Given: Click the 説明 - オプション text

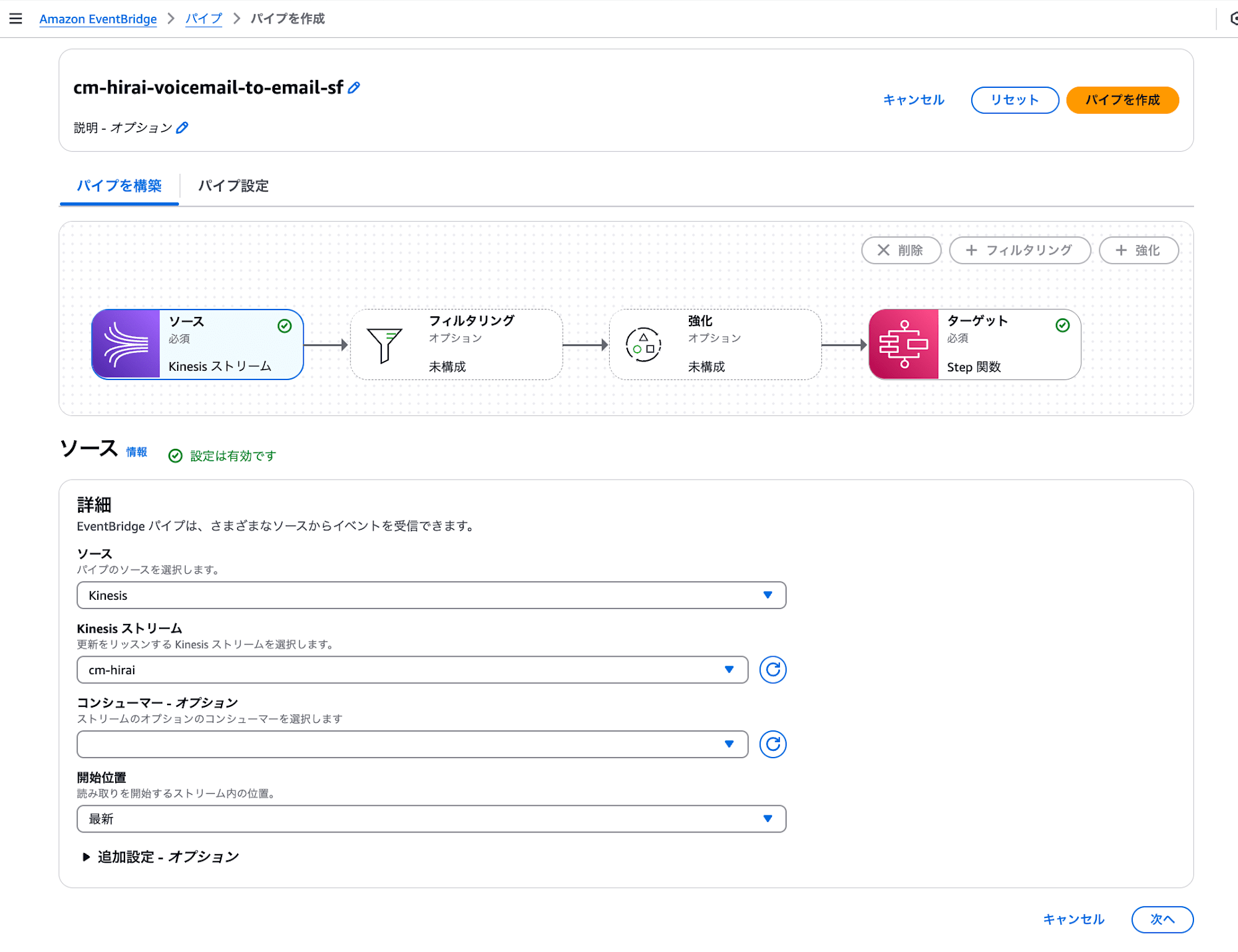Looking at the screenshot, I should [123, 128].
